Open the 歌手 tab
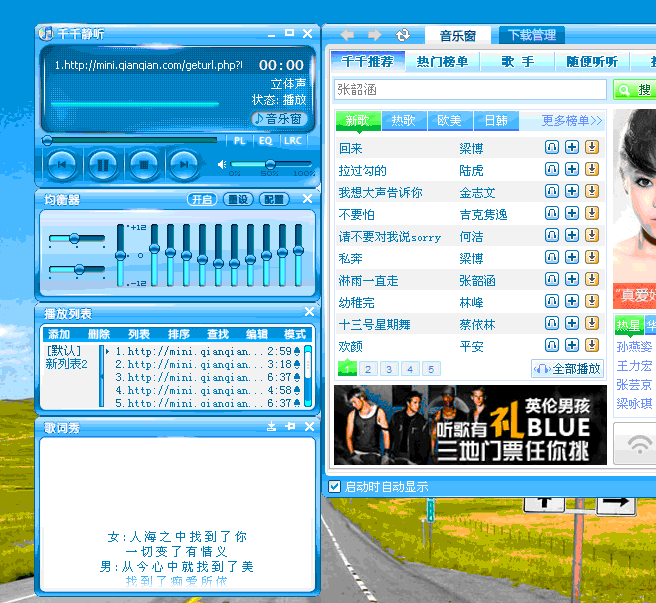656x603 pixels. pyautogui.click(x=518, y=62)
